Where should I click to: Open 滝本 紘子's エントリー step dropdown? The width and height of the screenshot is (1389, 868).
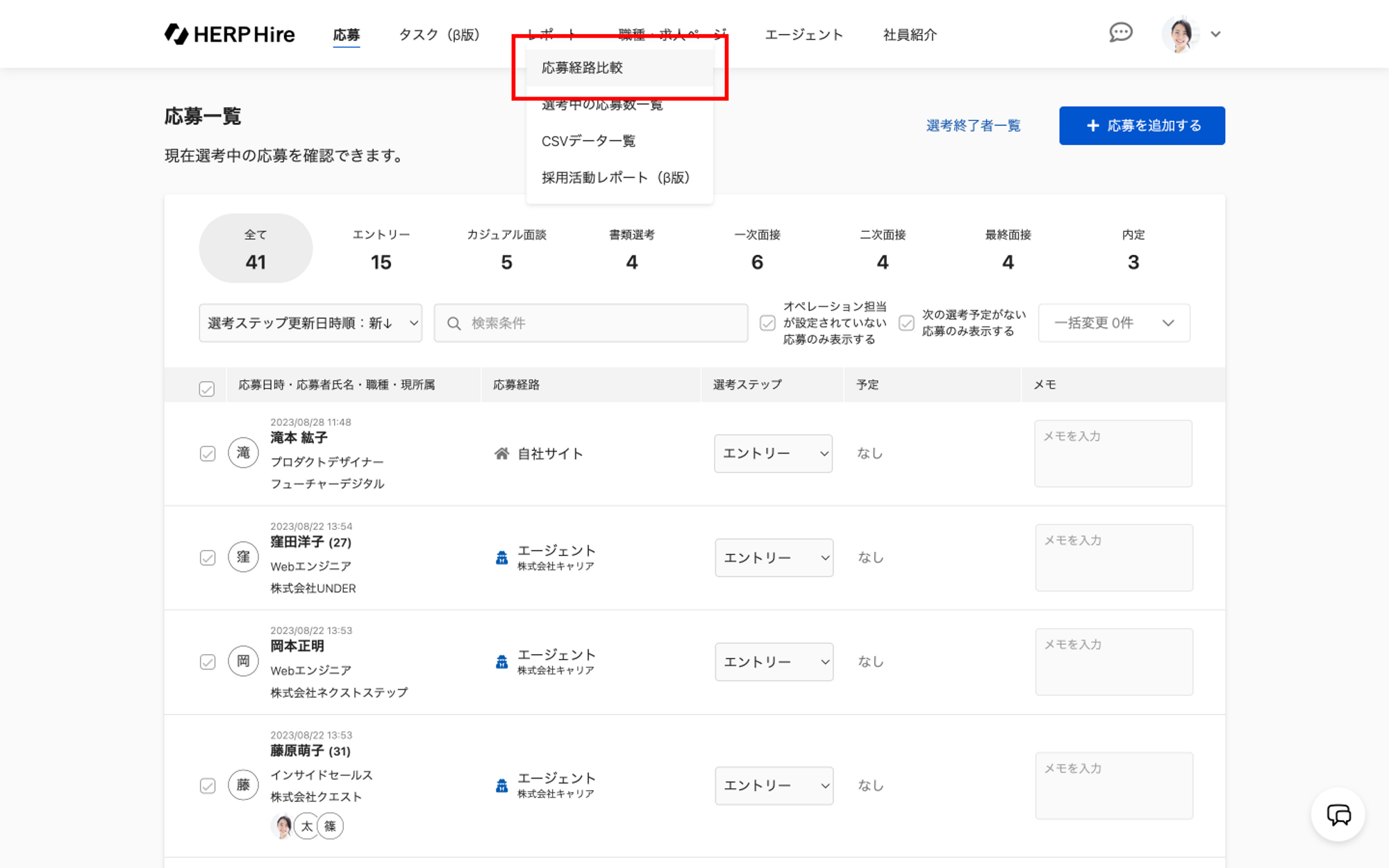coord(773,453)
